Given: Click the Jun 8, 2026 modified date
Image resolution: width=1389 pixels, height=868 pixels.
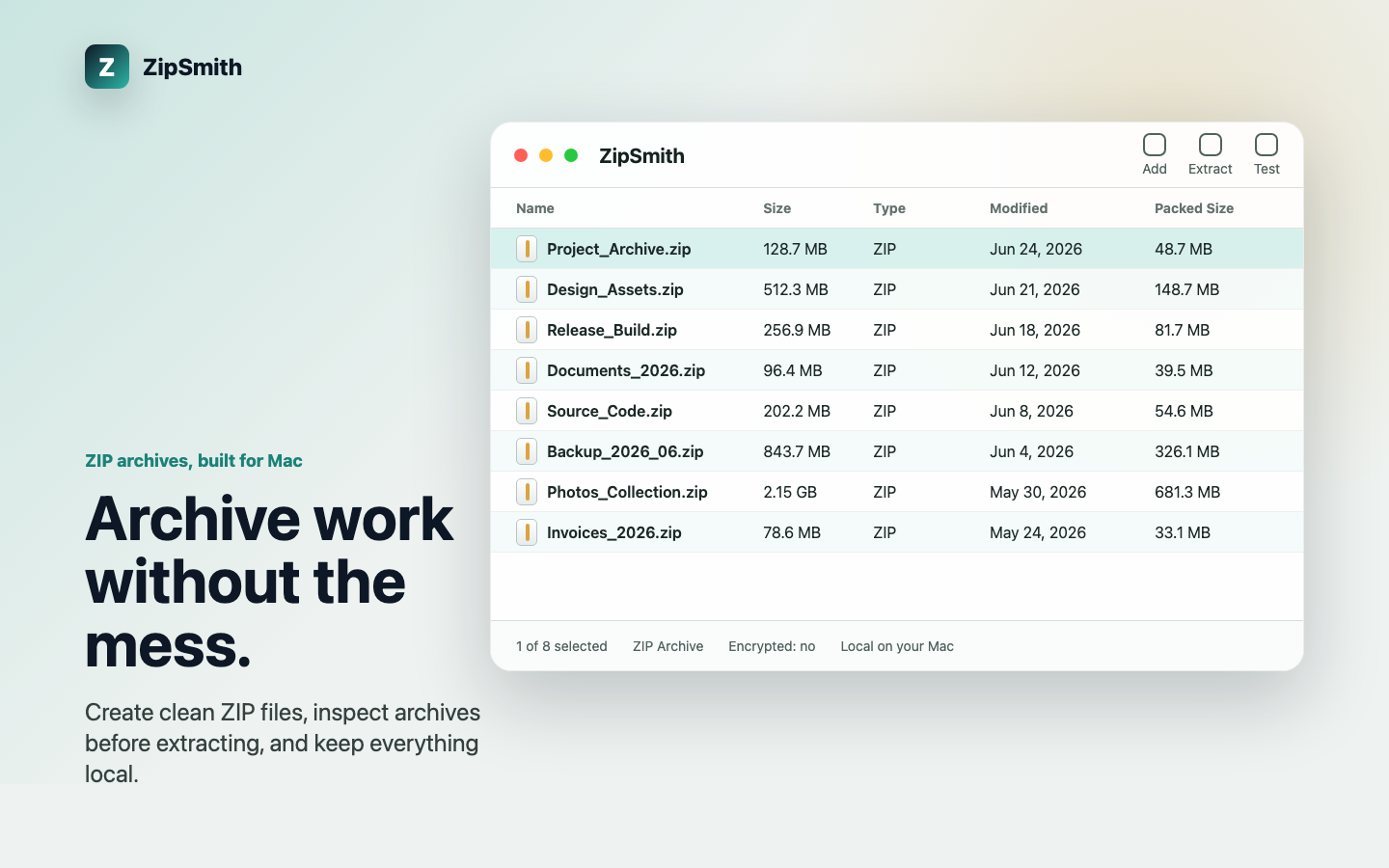Looking at the screenshot, I should pyautogui.click(x=1031, y=411).
